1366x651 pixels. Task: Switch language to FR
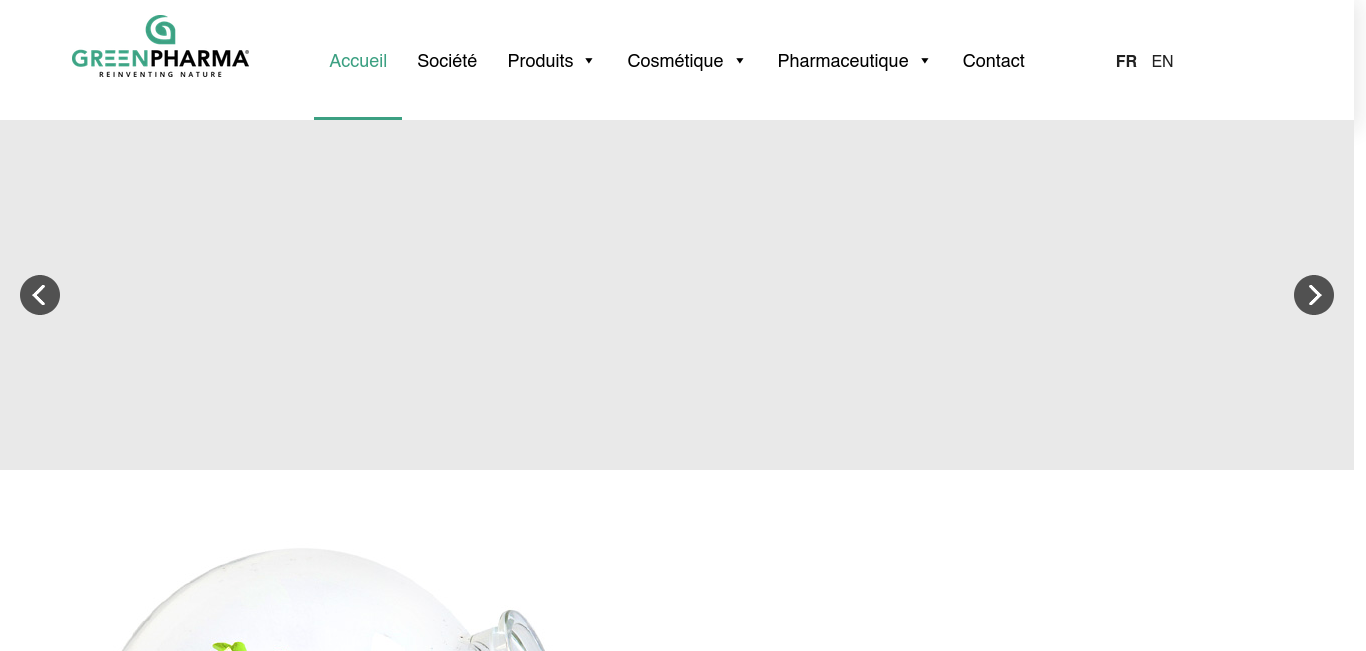pos(1126,61)
